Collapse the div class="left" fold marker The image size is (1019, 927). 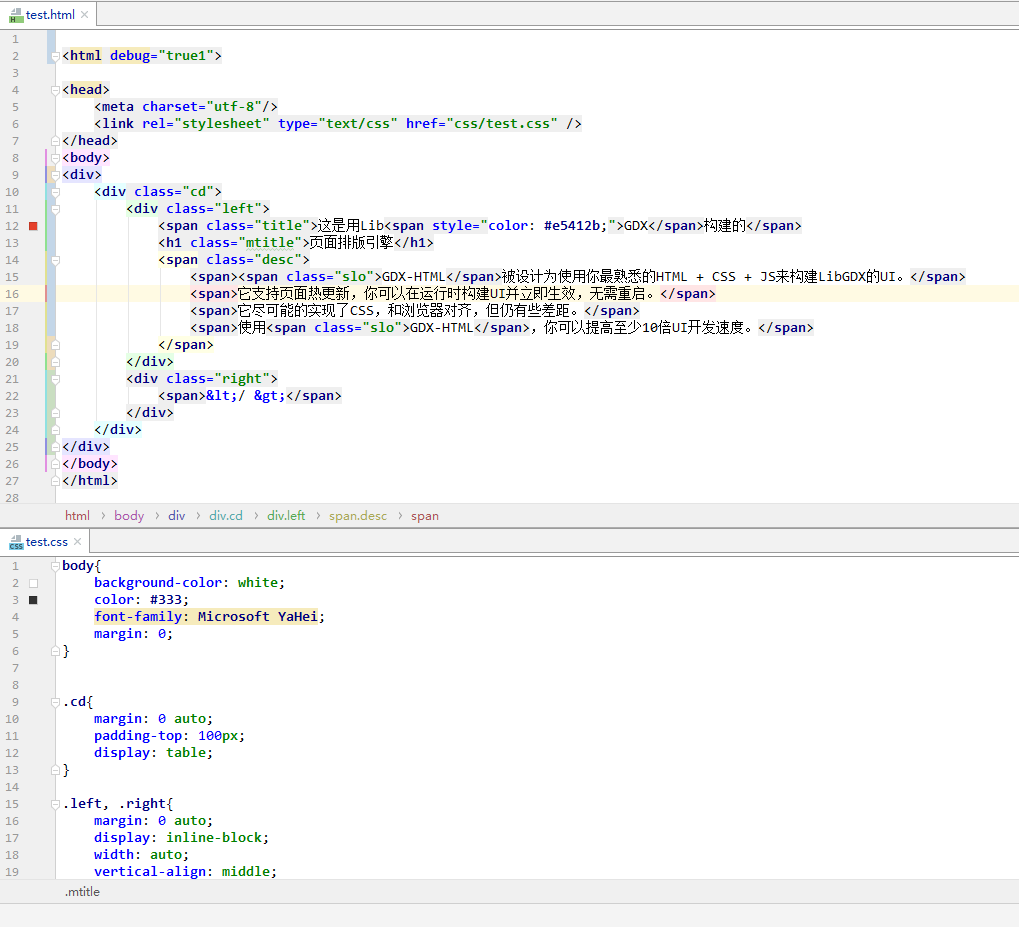point(56,209)
